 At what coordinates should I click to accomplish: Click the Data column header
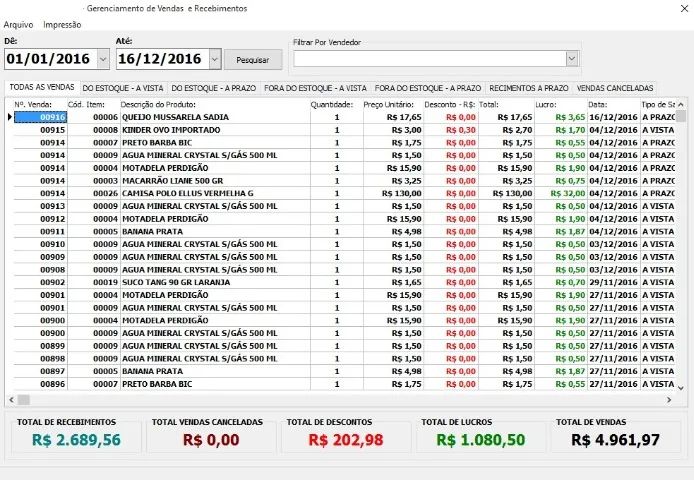pos(614,105)
